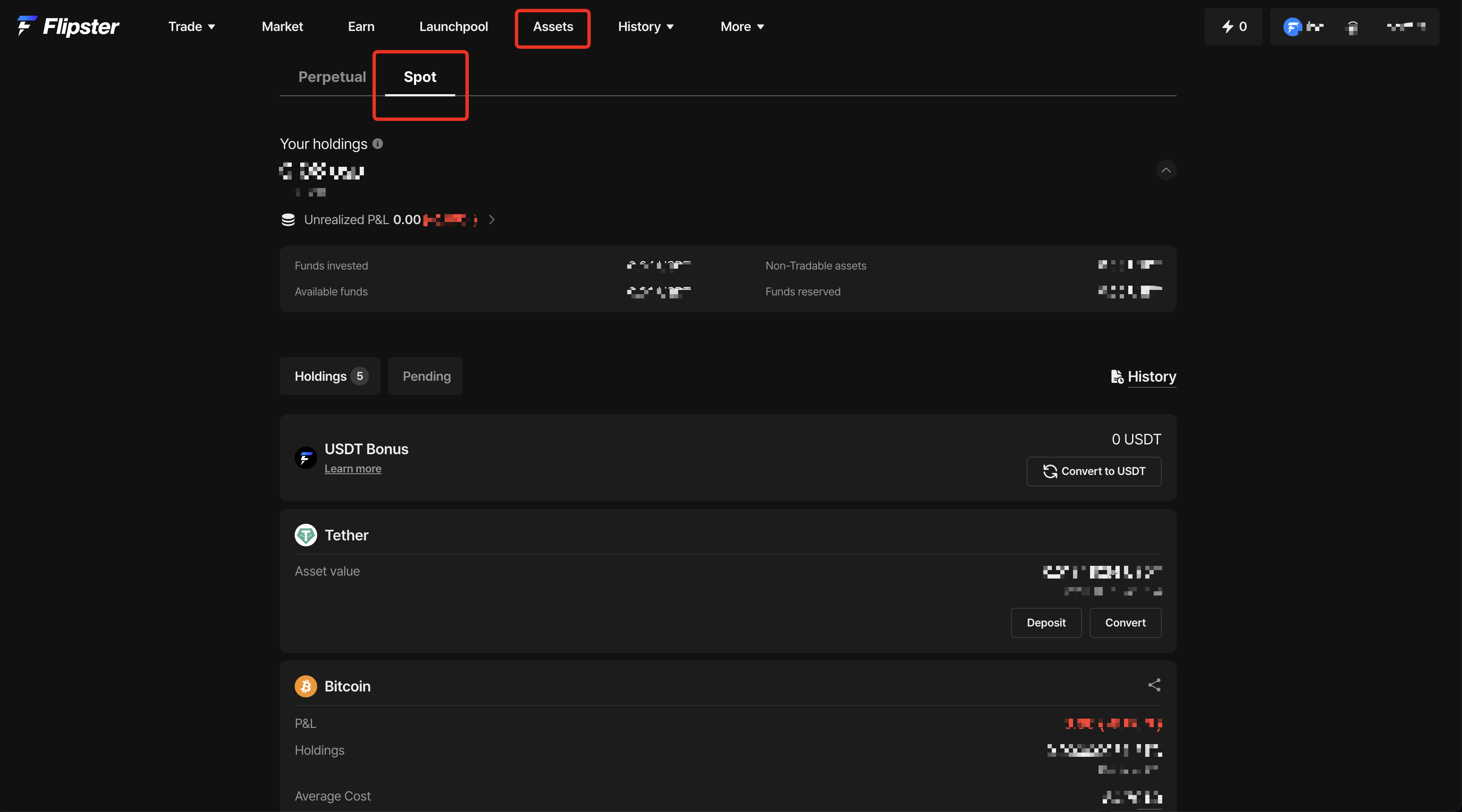The image size is (1462, 812).
Task: Click the Tether Asset value label
Action: (x=327, y=571)
